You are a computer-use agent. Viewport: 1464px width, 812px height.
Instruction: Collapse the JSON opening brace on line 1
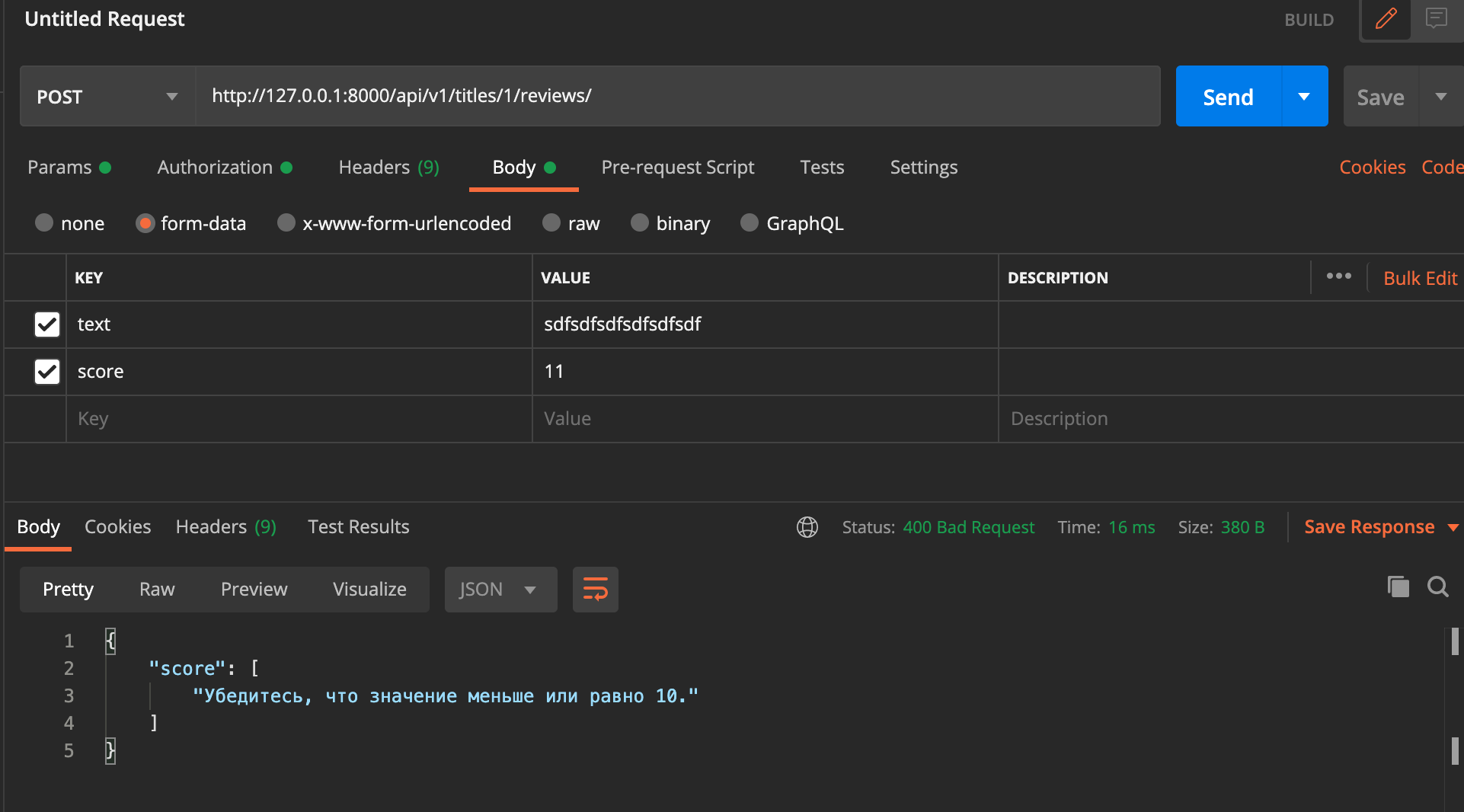pyautogui.click(x=110, y=641)
